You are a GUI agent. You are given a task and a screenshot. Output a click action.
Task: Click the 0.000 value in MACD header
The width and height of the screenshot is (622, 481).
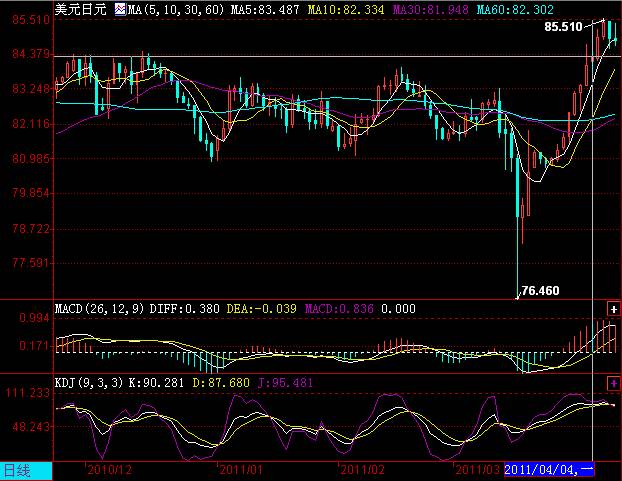click(398, 309)
